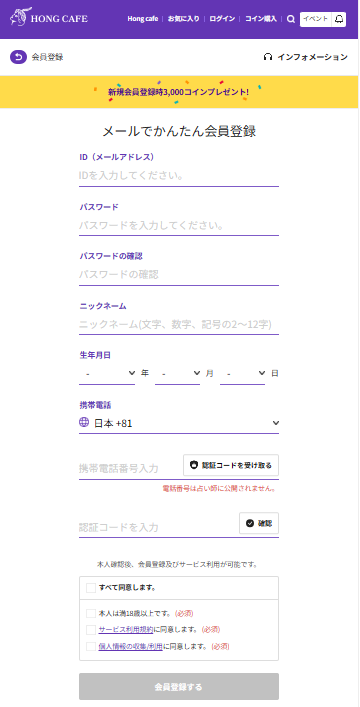Open お気に入り in top navigation

(184, 19)
